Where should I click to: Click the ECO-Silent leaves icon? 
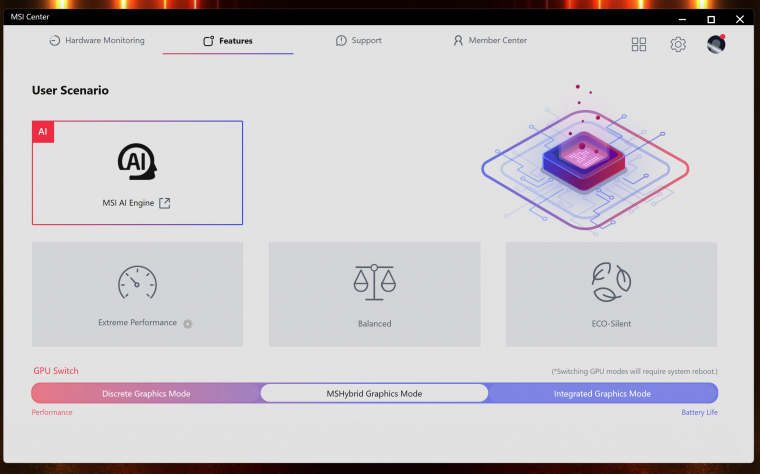tap(611, 282)
